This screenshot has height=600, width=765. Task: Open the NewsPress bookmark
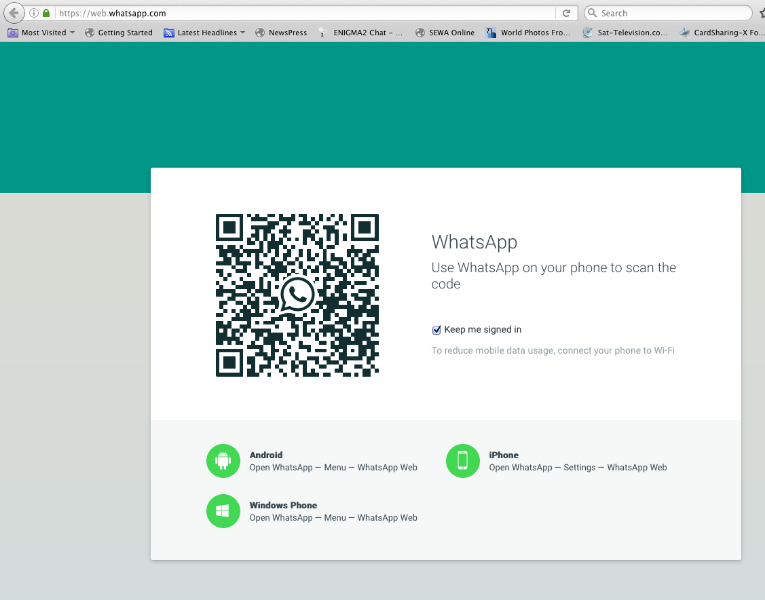[282, 33]
